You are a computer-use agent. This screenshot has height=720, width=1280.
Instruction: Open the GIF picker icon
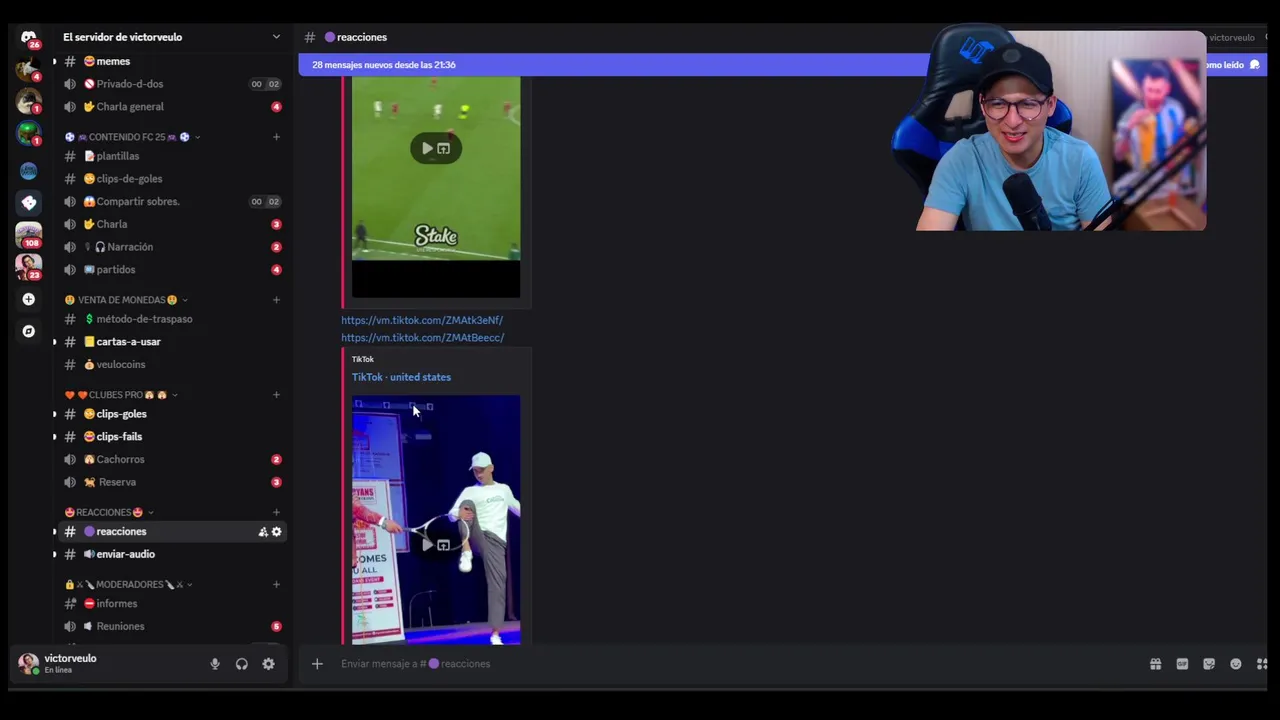[1182, 664]
